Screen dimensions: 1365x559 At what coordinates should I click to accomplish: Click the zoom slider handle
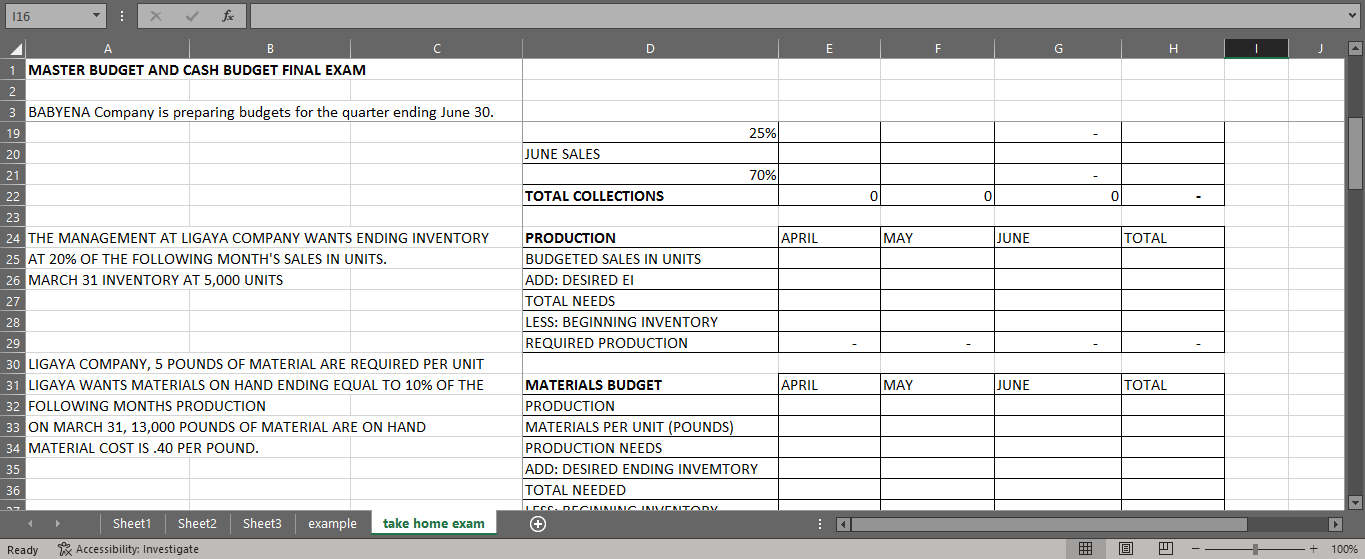point(1256,549)
